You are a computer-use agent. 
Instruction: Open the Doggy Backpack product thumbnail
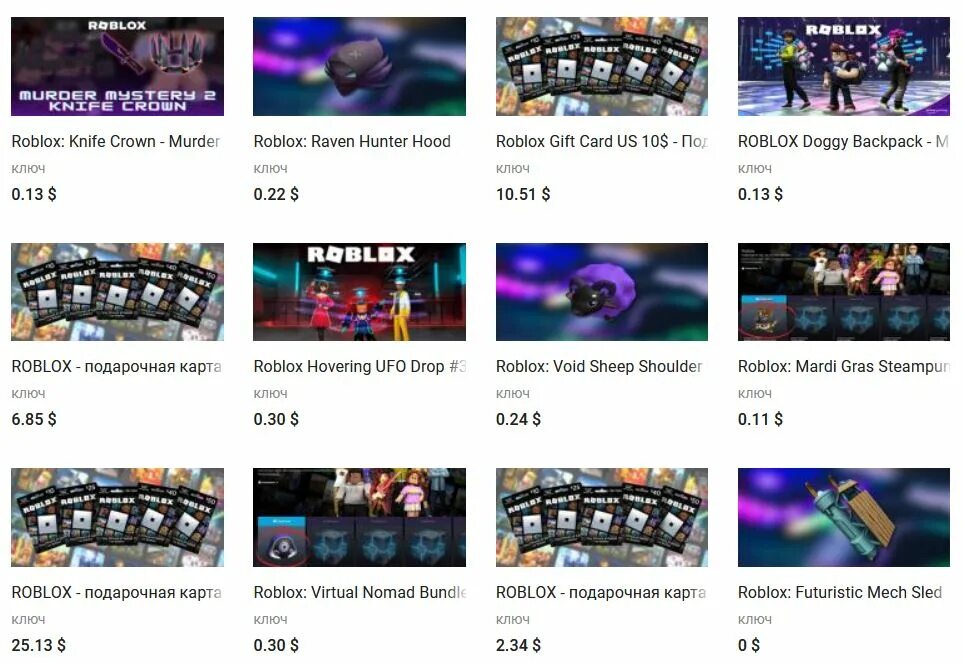pos(844,66)
